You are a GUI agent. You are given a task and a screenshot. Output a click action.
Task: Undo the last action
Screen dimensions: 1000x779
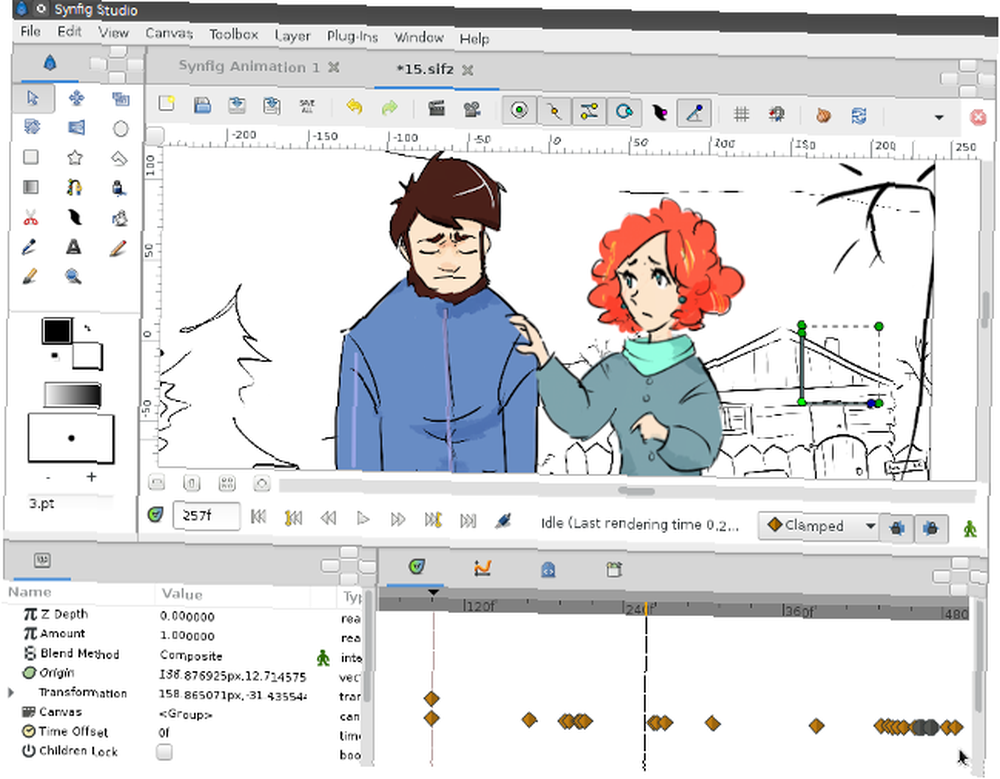click(354, 107)
